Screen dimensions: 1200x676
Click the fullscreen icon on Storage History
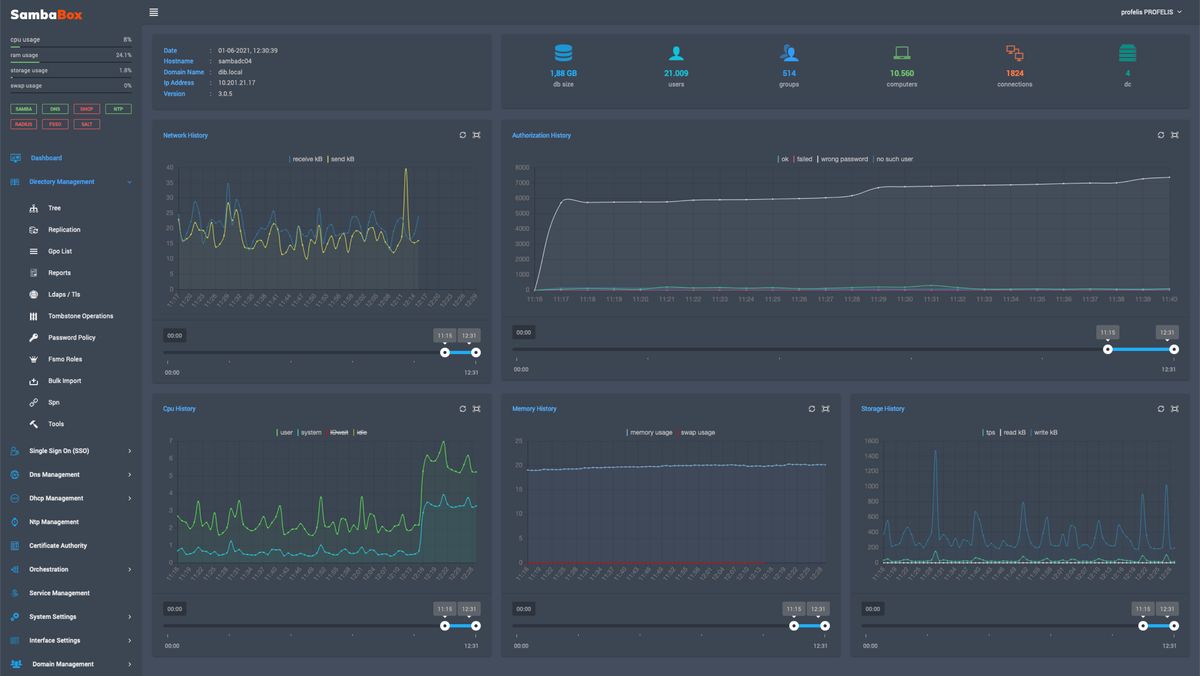pyautogui.click(x=1175, y=409)
